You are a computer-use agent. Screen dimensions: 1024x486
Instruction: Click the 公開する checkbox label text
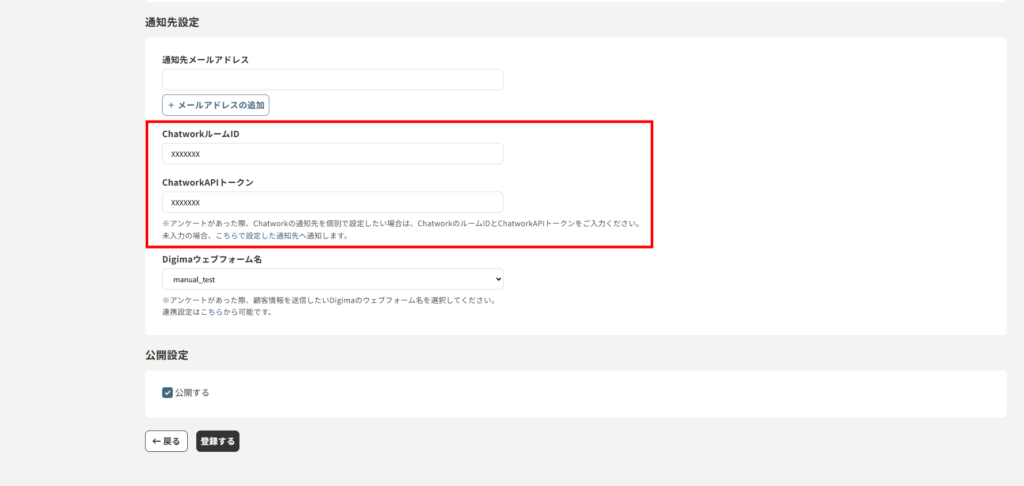[x=192, y=393]
